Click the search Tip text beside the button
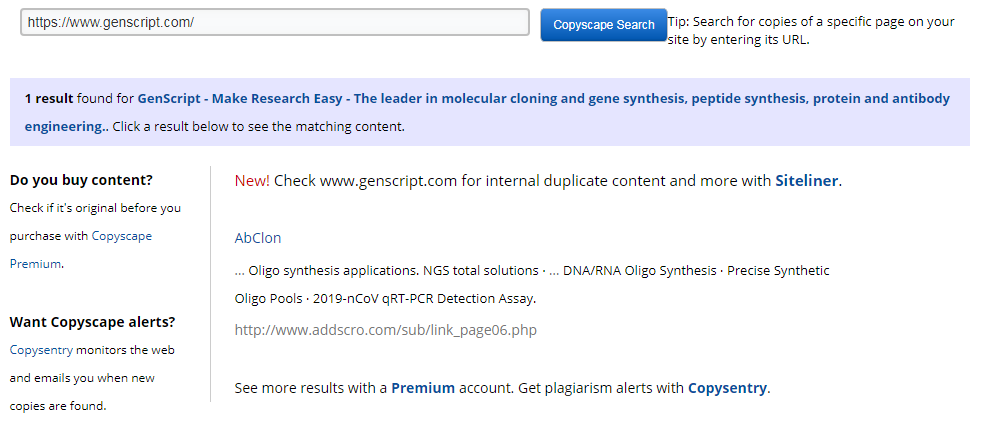Viewport: 995px width, 421px height. (810, 31)
